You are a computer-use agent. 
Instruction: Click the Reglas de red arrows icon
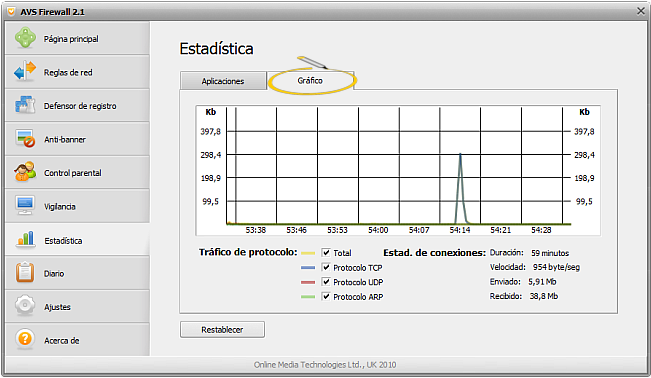point(25,71)
